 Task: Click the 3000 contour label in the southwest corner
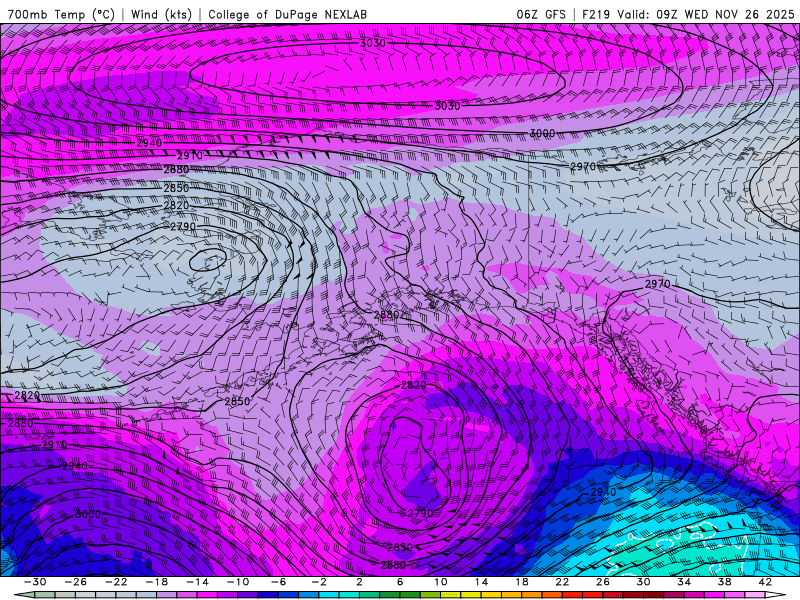[x=88, y=514]
